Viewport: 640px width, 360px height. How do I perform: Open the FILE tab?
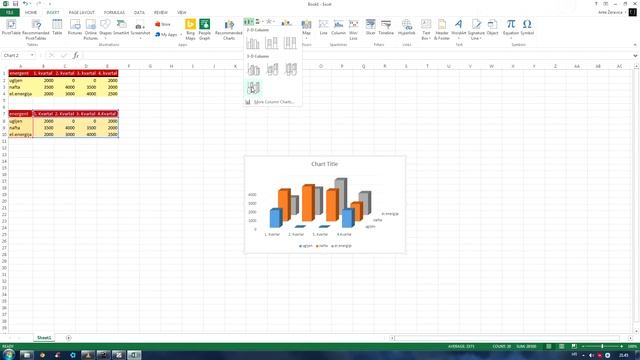[x=10, y=13]
